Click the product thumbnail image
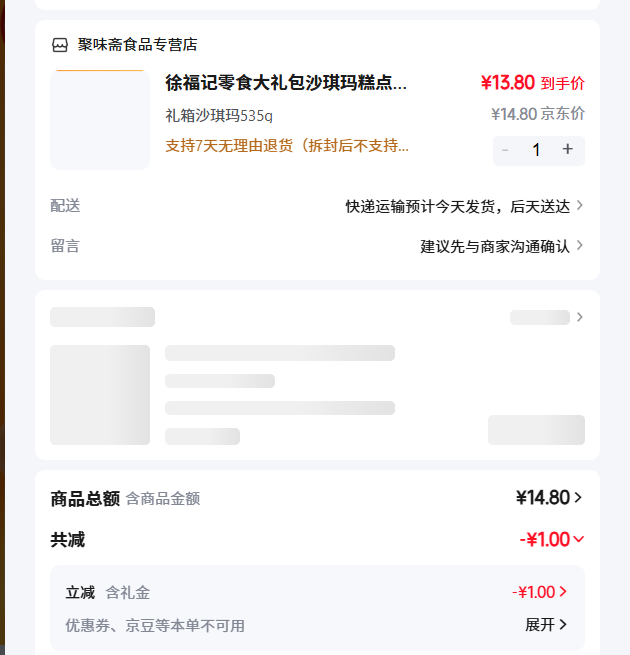This screenshot has height=655, width=630. click(x=100, y=120)
